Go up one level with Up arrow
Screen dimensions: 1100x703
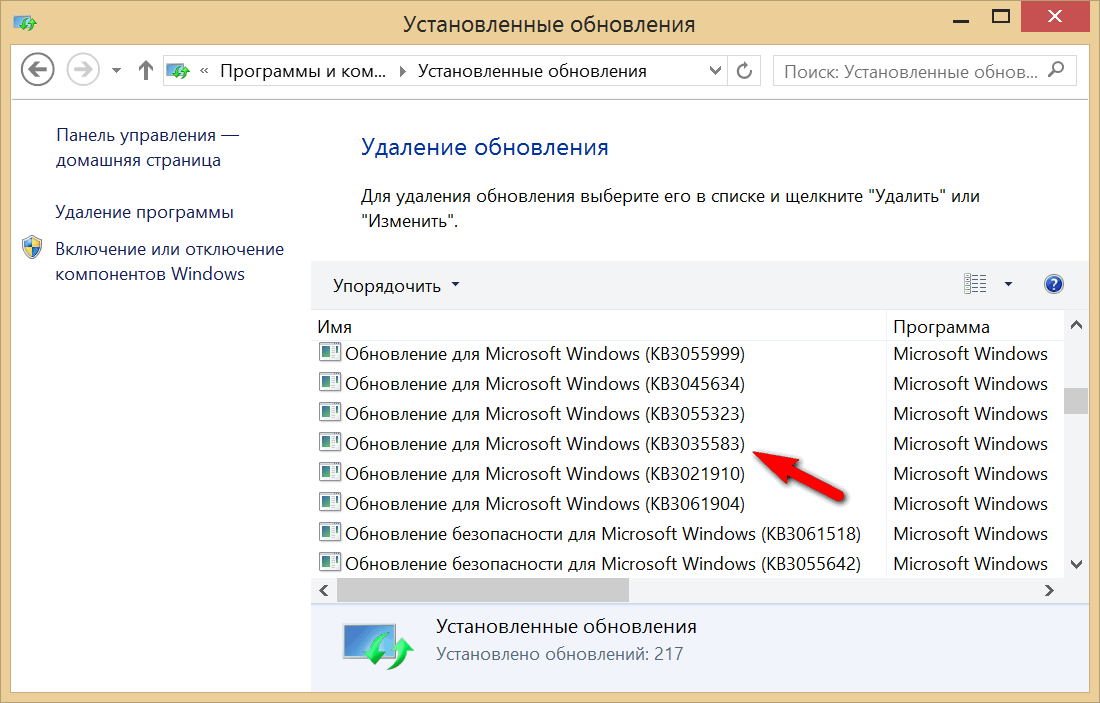click(145, 70)
